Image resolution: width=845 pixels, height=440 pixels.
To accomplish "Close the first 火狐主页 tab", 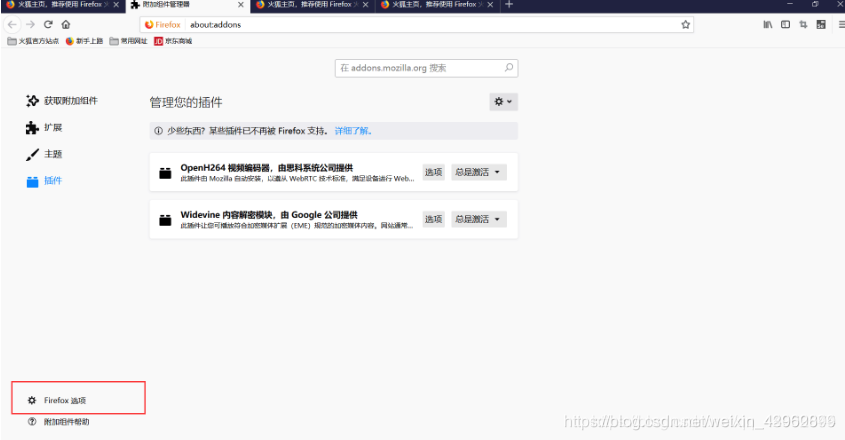I will point(116,4).
